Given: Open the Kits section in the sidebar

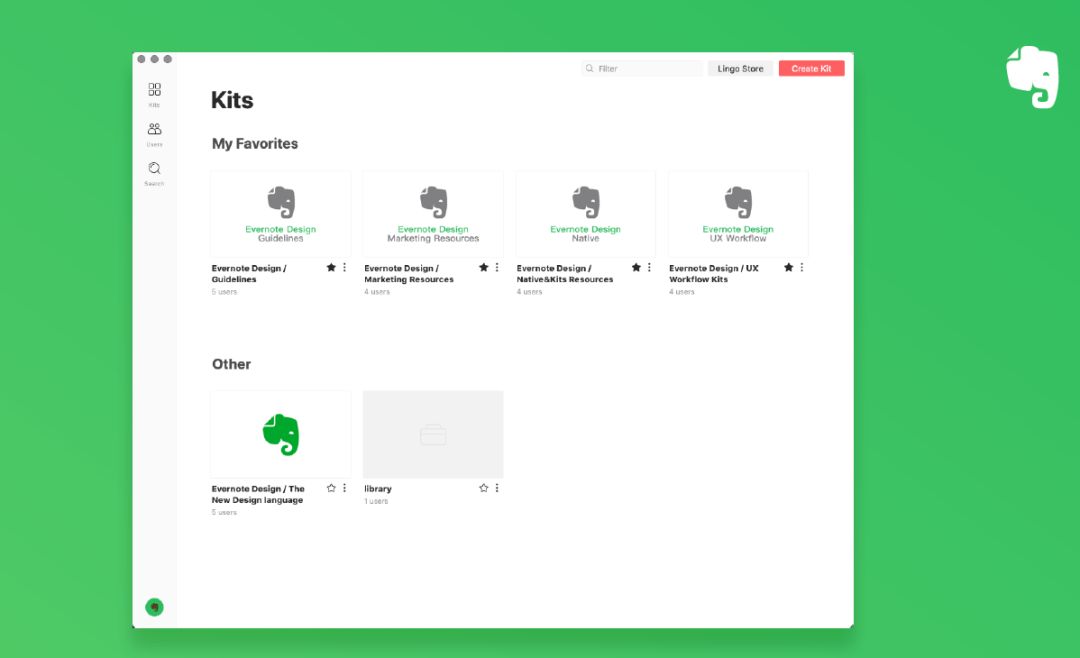Looking at the screenshot, I should coord(154,94).
